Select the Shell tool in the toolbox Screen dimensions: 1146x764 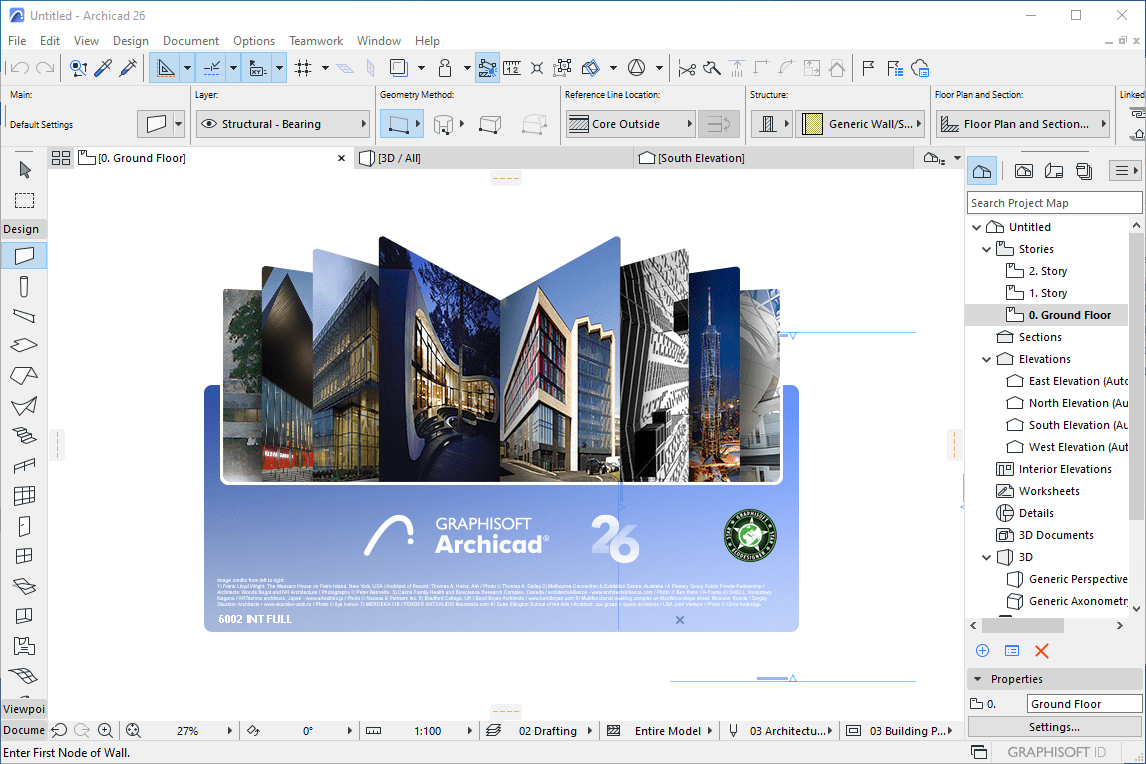[x=24, y=406]
